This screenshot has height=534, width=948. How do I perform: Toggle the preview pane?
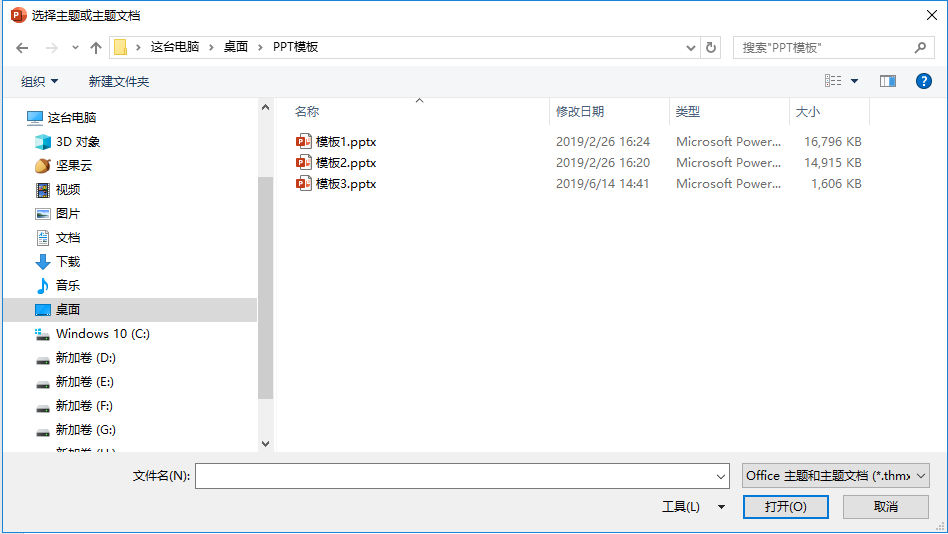(x=888, y=81)
